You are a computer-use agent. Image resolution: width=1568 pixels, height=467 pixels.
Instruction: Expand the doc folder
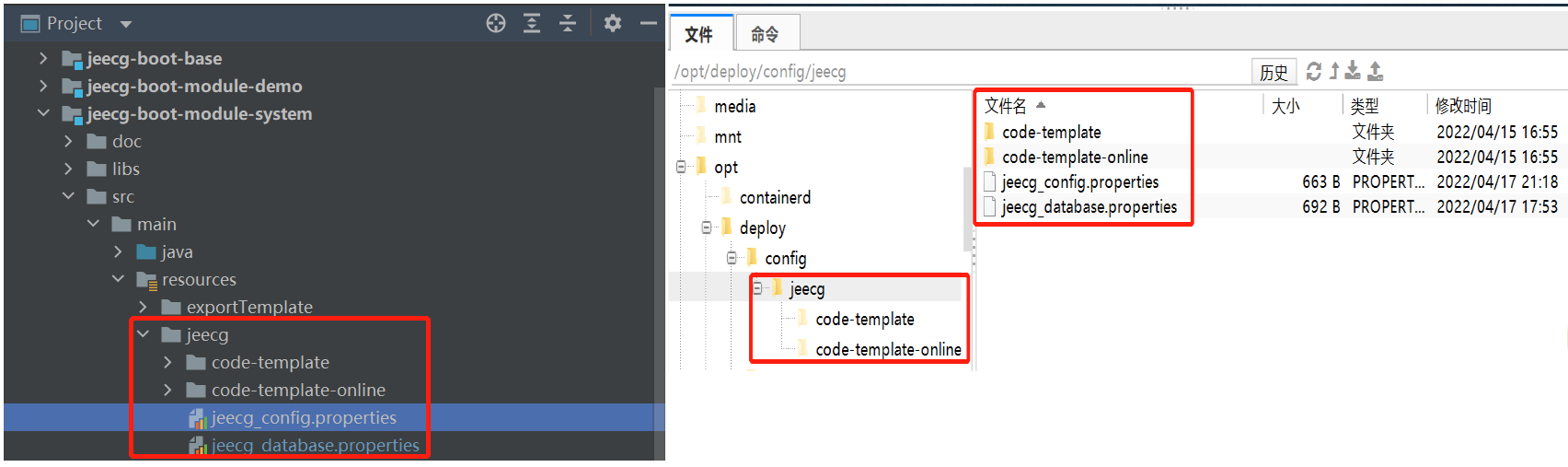pyautogui.click(x=68, y=141)
